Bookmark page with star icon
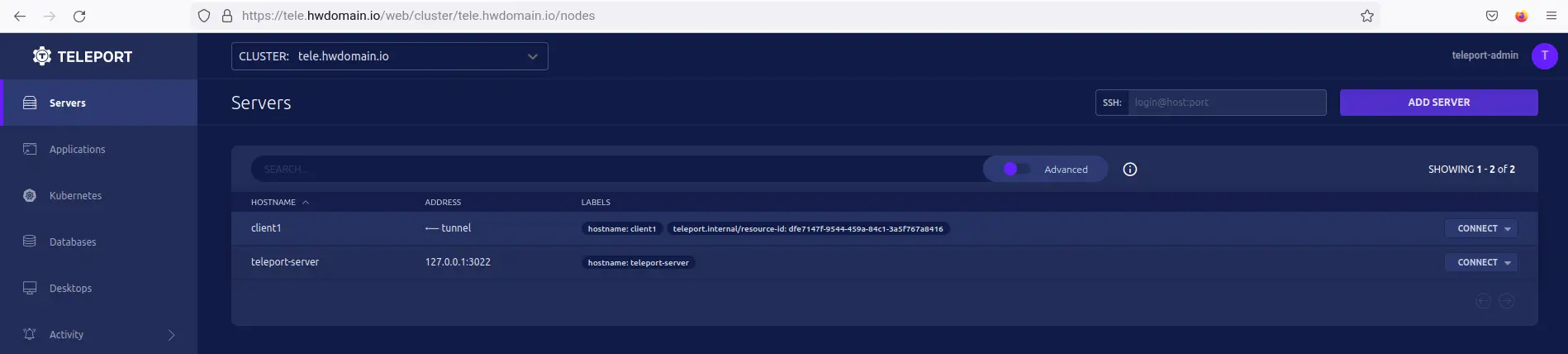 pyautogui.click(x=1367, y=16)
